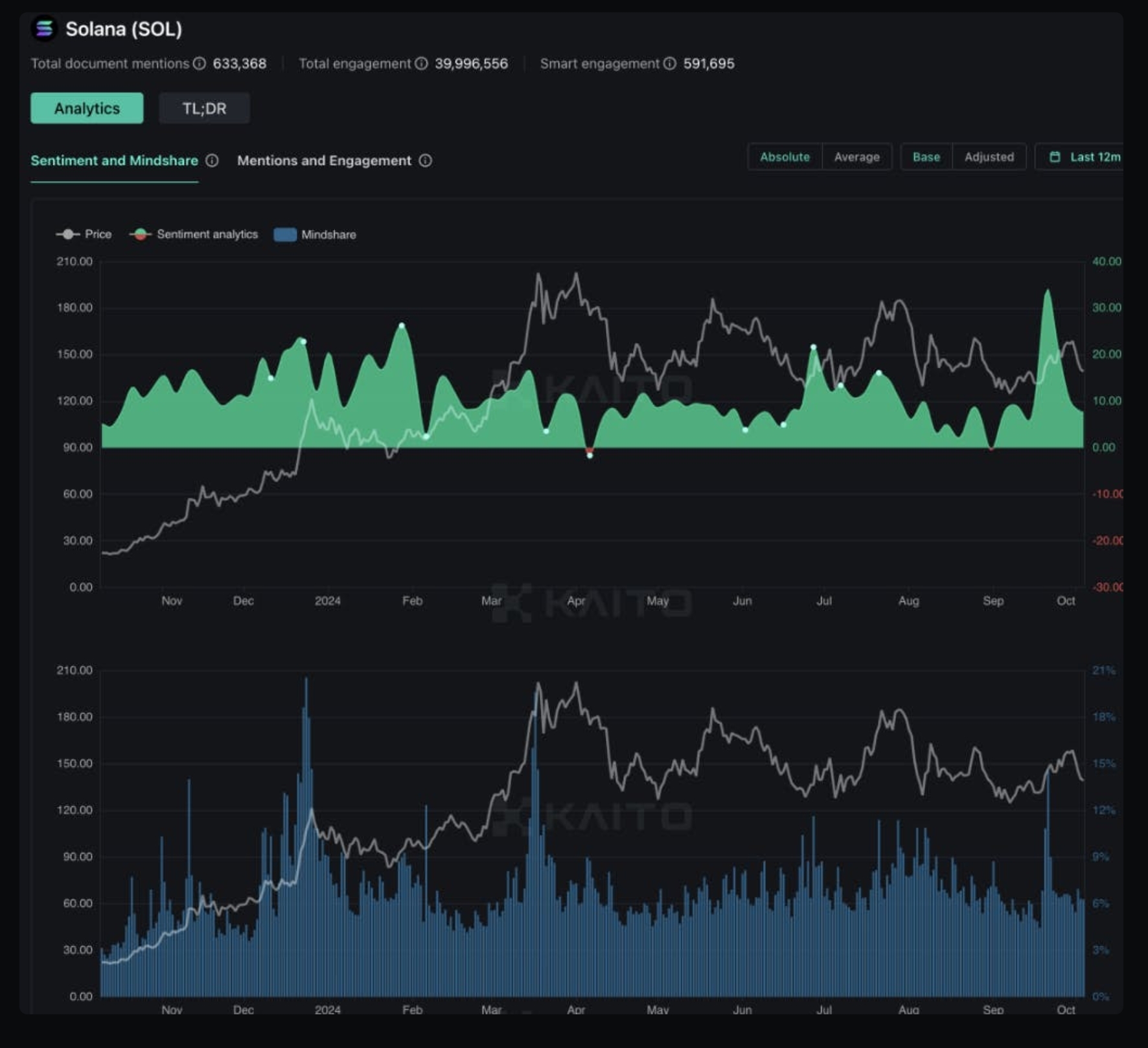The image size is (1148, 1048).
Task: Click the 40.00 sentiment axis value
Action: (1107, 261)
